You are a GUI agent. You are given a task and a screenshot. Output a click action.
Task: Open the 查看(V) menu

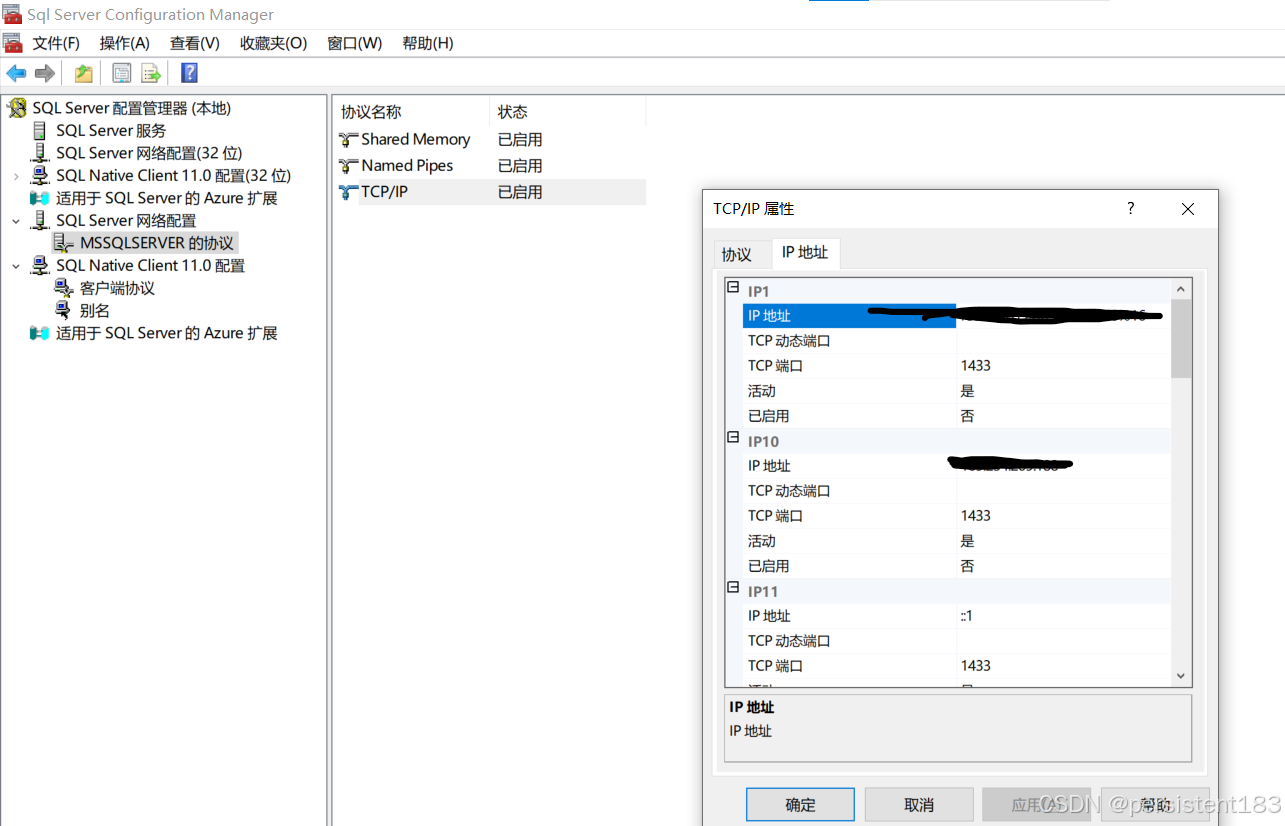[x=195, y=43]
